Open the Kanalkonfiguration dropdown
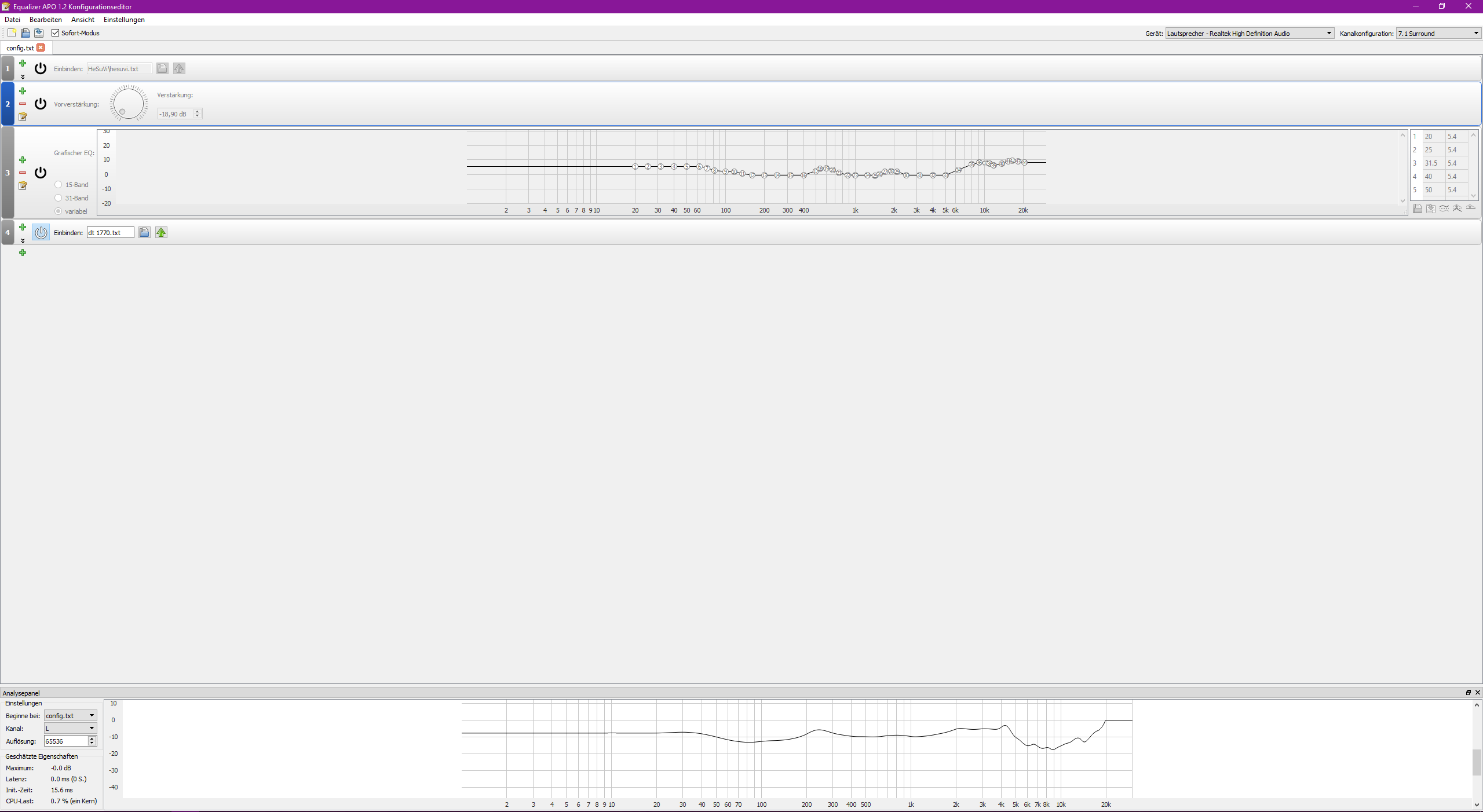 1438,34
